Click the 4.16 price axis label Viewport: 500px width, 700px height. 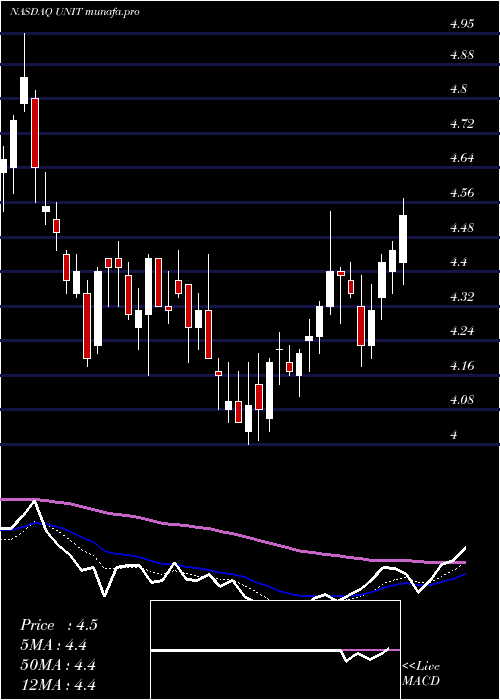coord(462,366)
